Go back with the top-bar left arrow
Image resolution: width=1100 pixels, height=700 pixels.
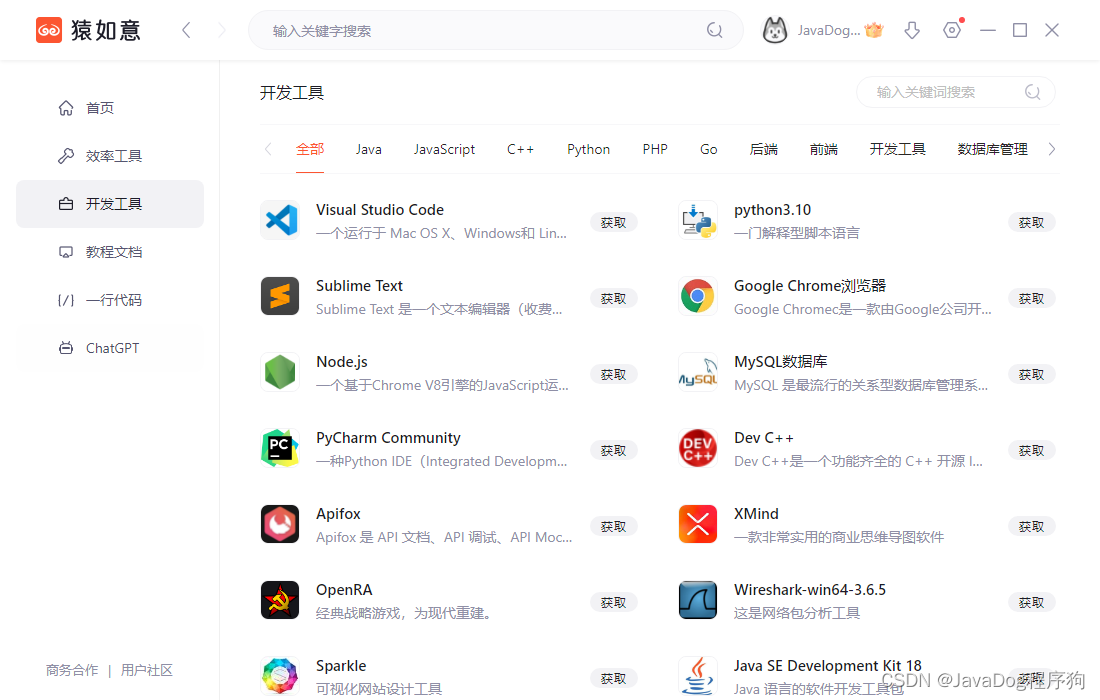186,30
